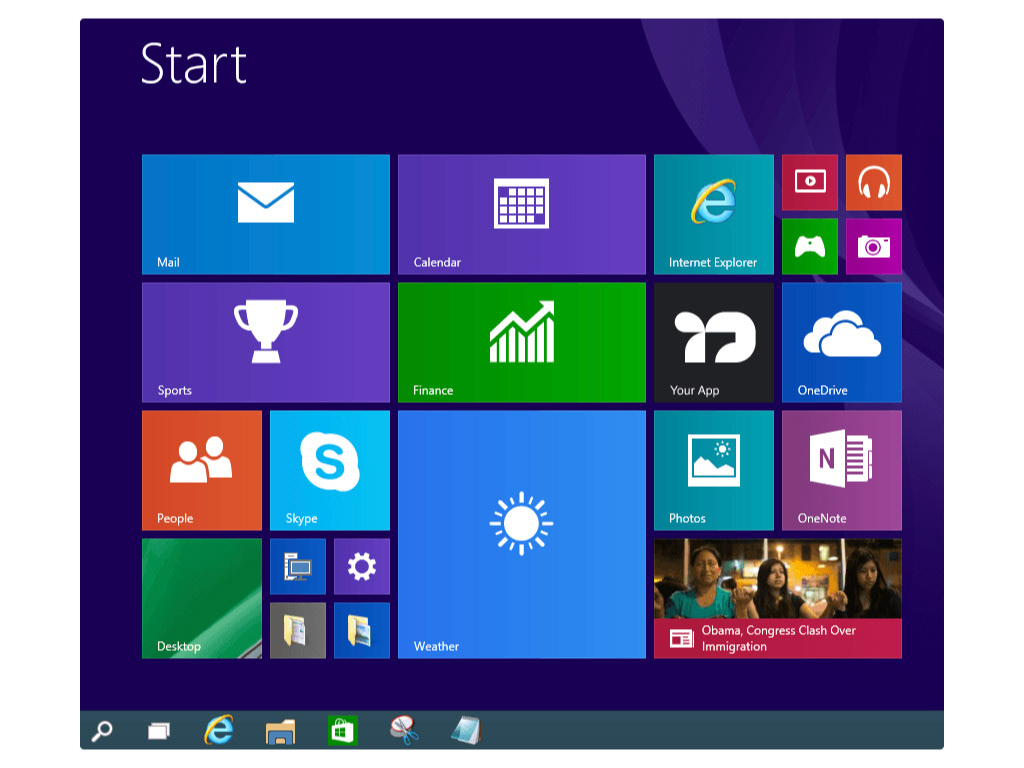
Task: Open the Camera tile
Action: tap(874, 246)
